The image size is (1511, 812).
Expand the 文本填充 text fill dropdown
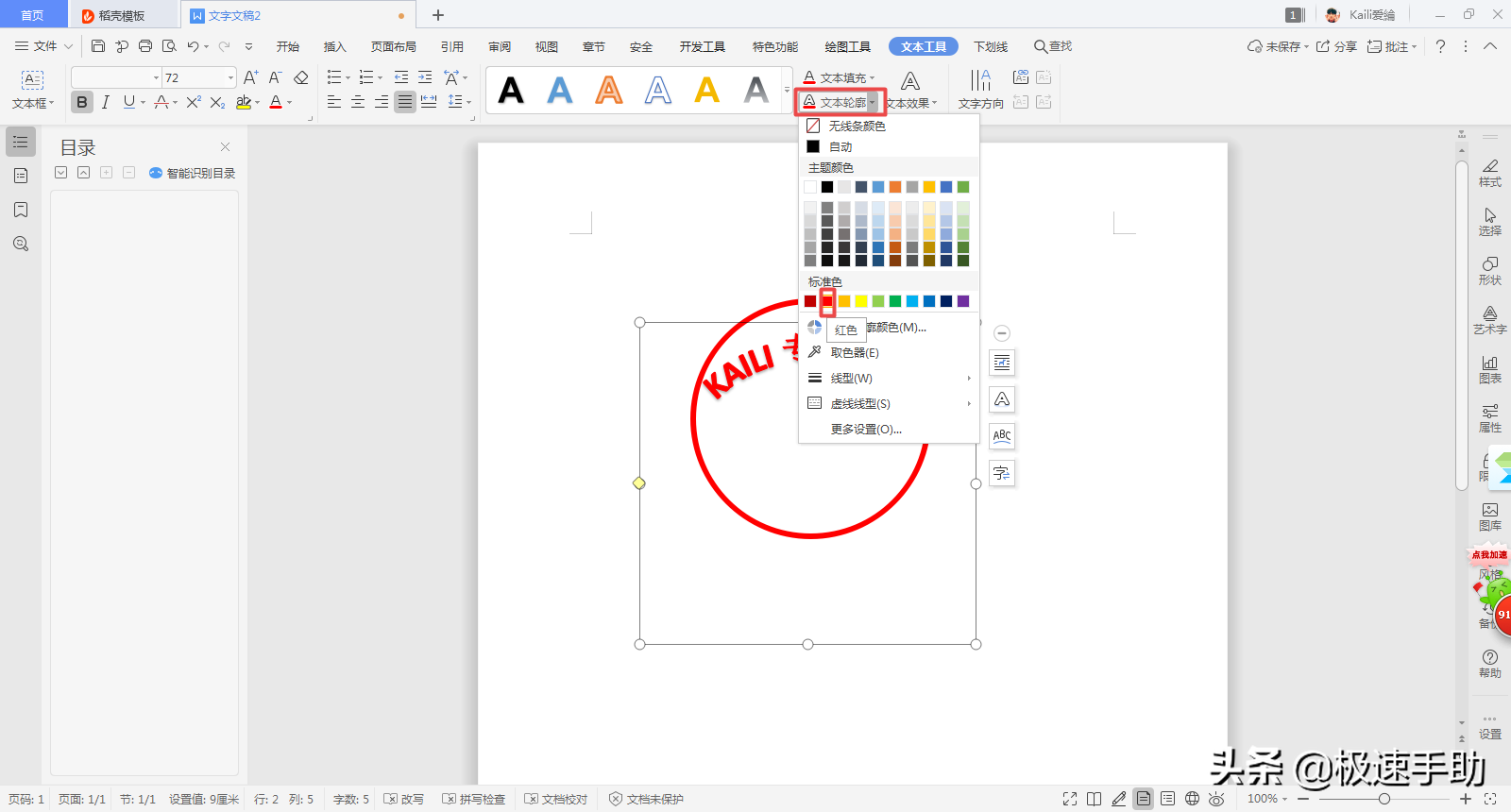tap(872, 78)
